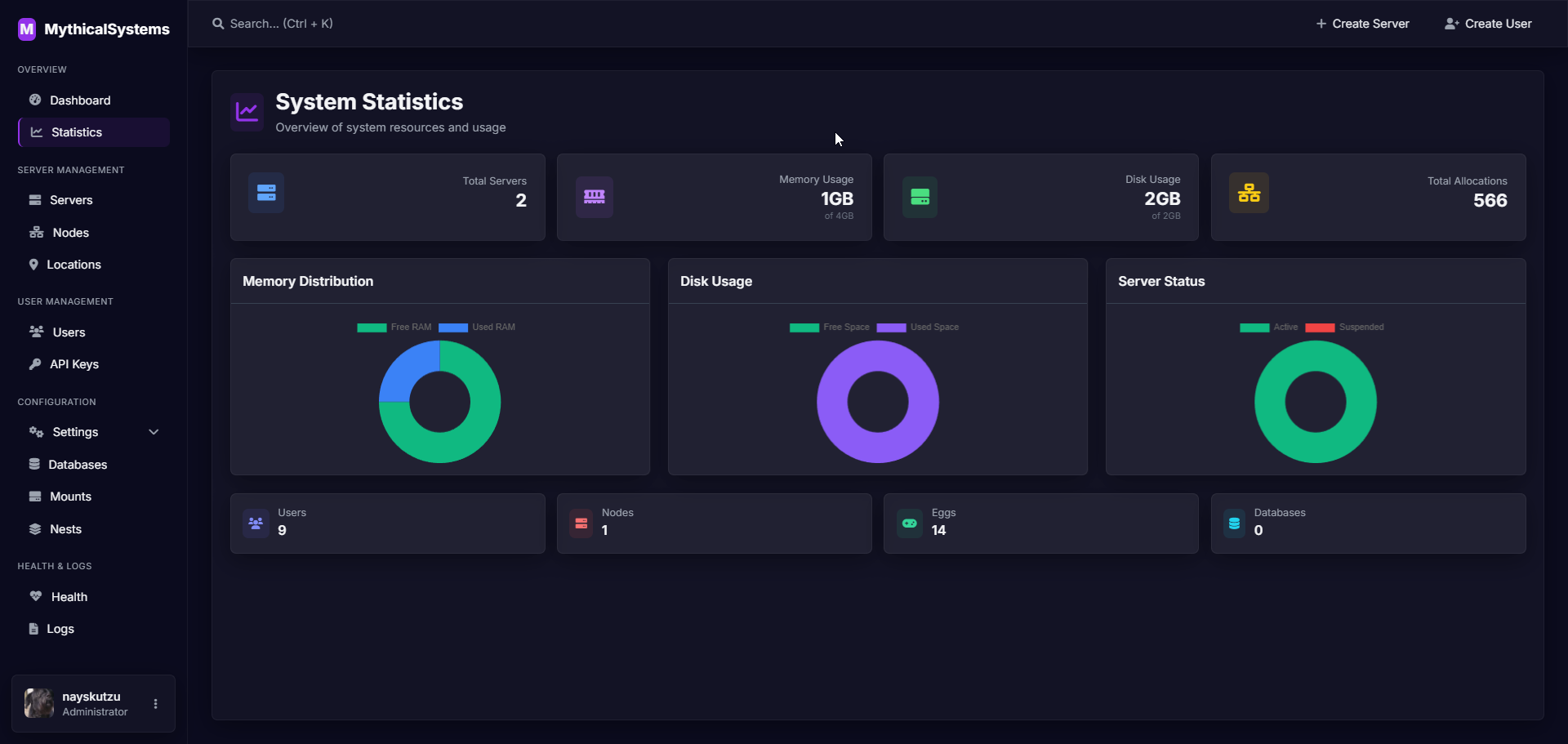The image size is (1568, 744).
Task: Click the Users group icon in sidebar
Action: click(37, 332)
